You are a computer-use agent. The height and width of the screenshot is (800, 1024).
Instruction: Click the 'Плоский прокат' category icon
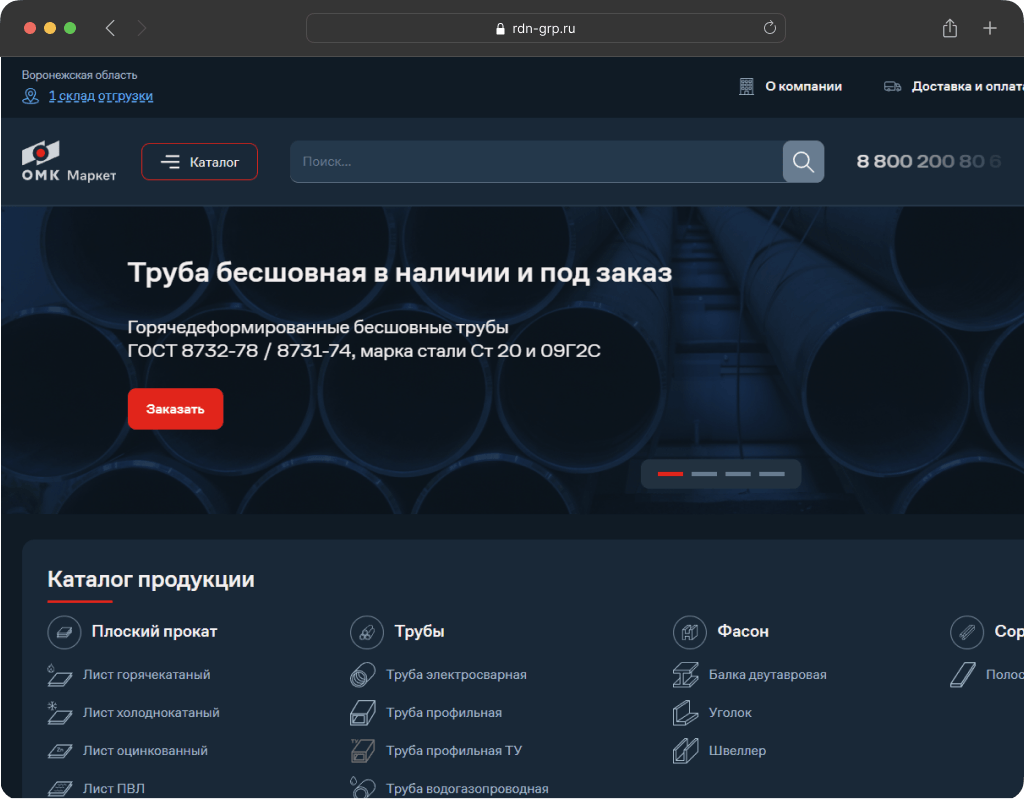[x=64, y=632]
